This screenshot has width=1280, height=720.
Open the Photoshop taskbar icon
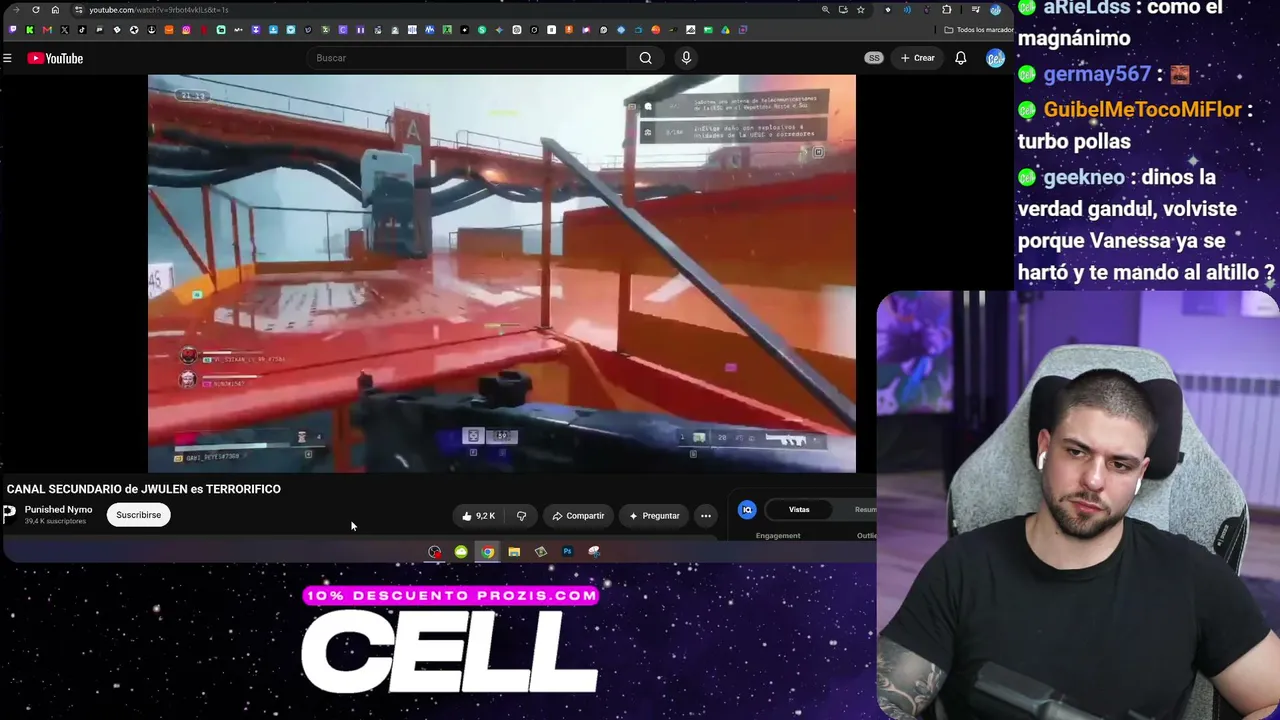[x=567, y=552]
